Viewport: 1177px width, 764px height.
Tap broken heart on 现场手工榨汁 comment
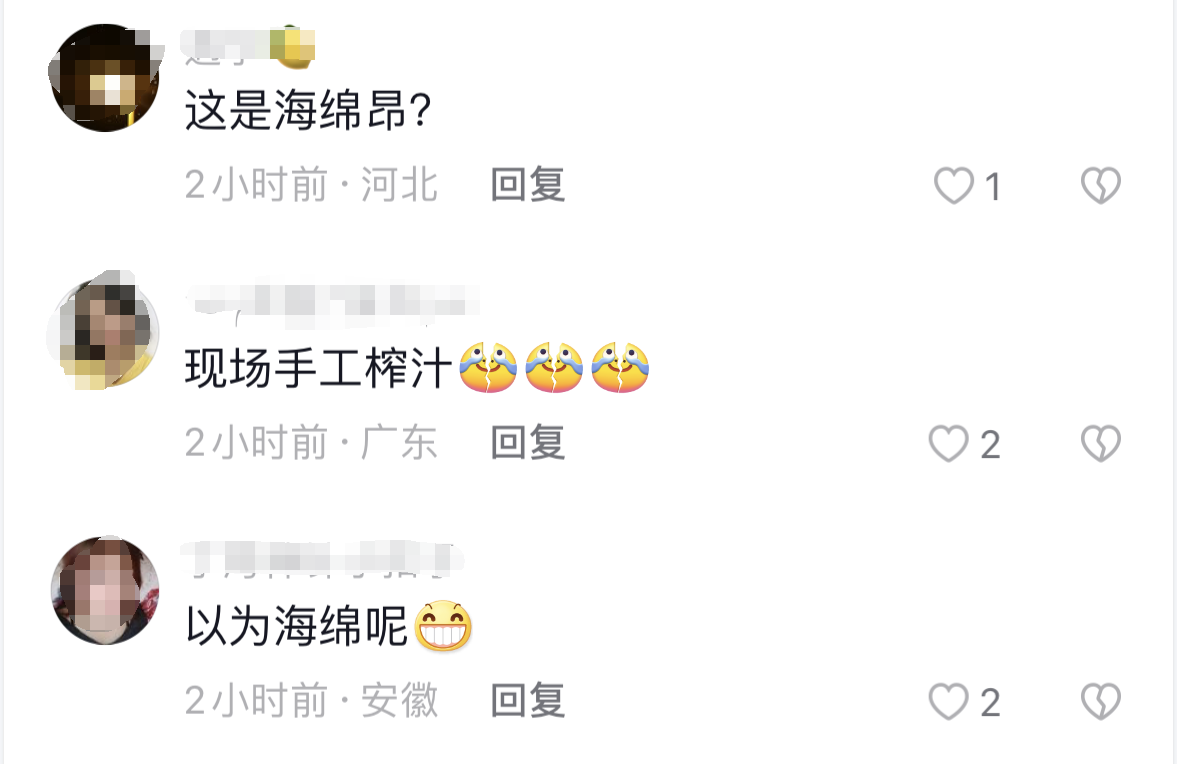[x=1100, y=444]
